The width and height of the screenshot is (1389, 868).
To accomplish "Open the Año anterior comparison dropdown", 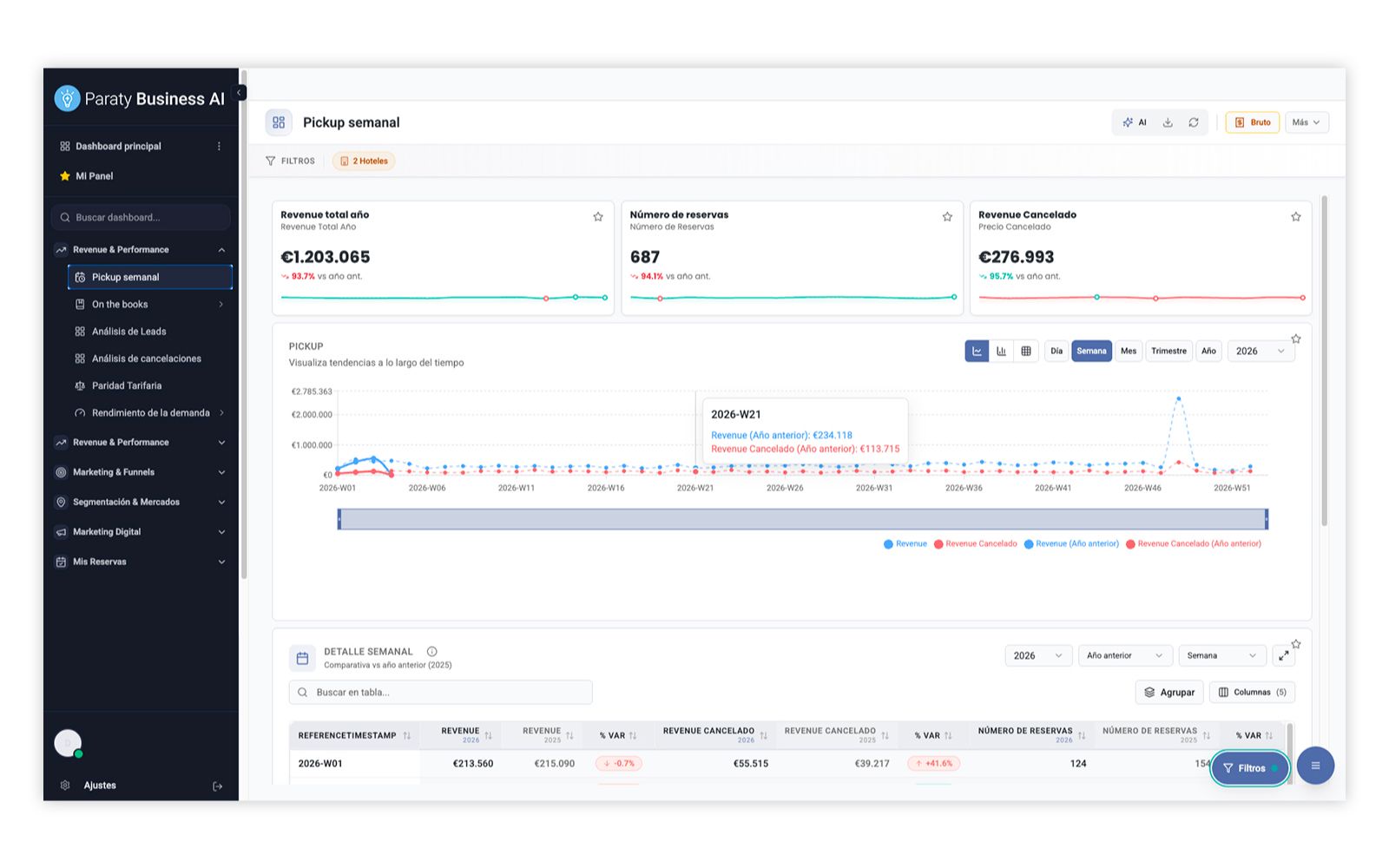I will point(1125,655).
